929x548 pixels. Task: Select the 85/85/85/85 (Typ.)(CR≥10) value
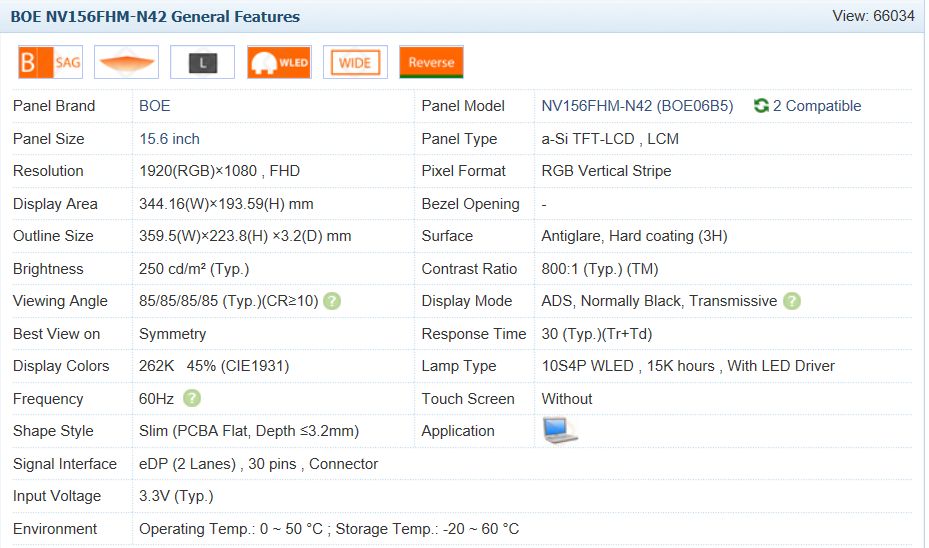pos(229,301)
